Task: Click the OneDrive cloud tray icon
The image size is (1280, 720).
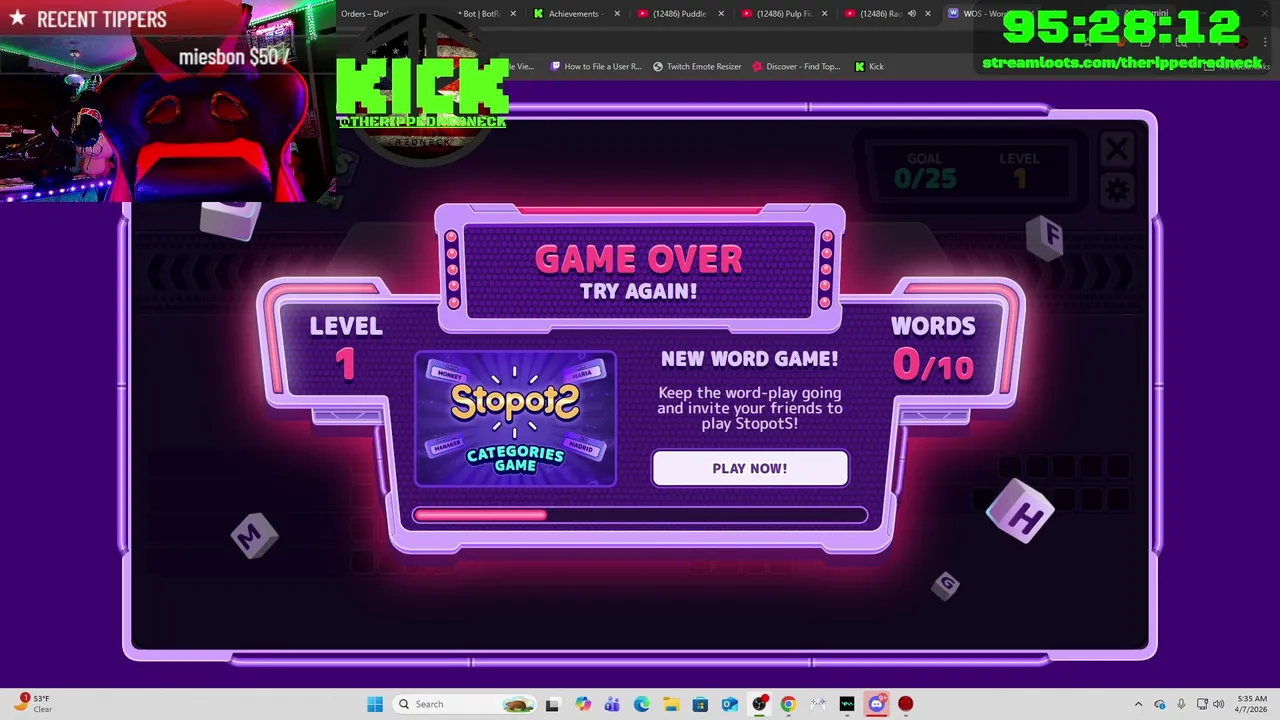Action: pos(1160,704)
